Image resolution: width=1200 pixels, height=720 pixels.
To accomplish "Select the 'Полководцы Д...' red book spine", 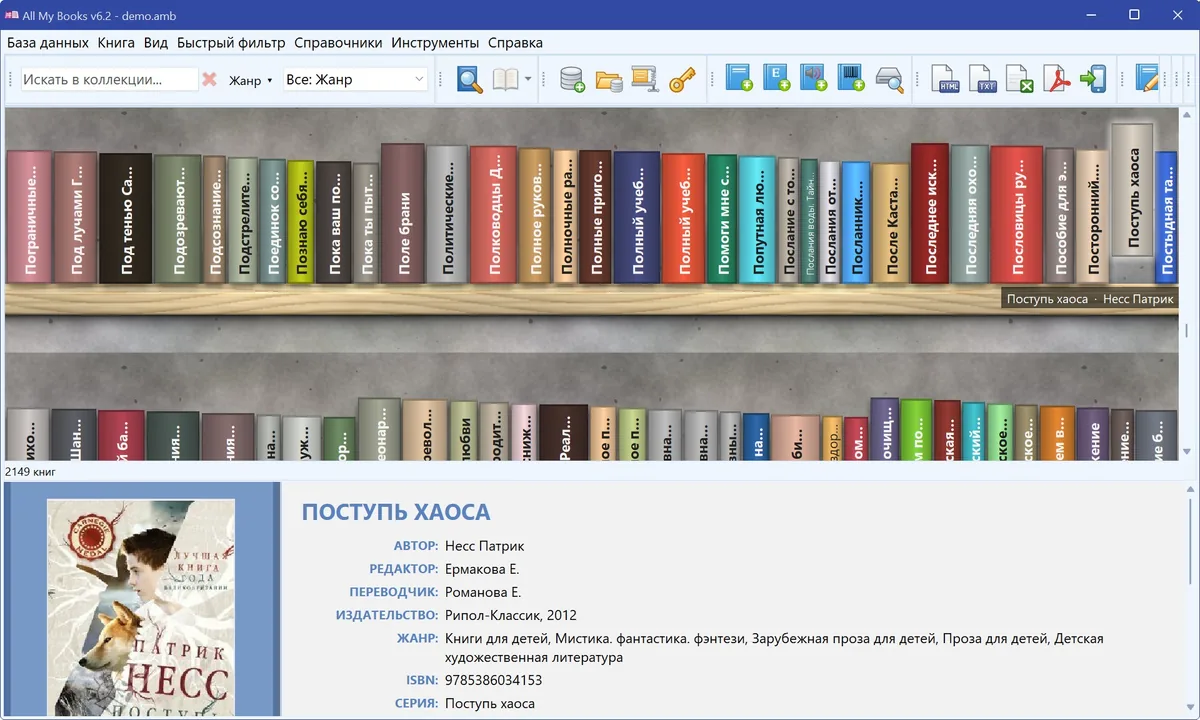I will point(494,215).
